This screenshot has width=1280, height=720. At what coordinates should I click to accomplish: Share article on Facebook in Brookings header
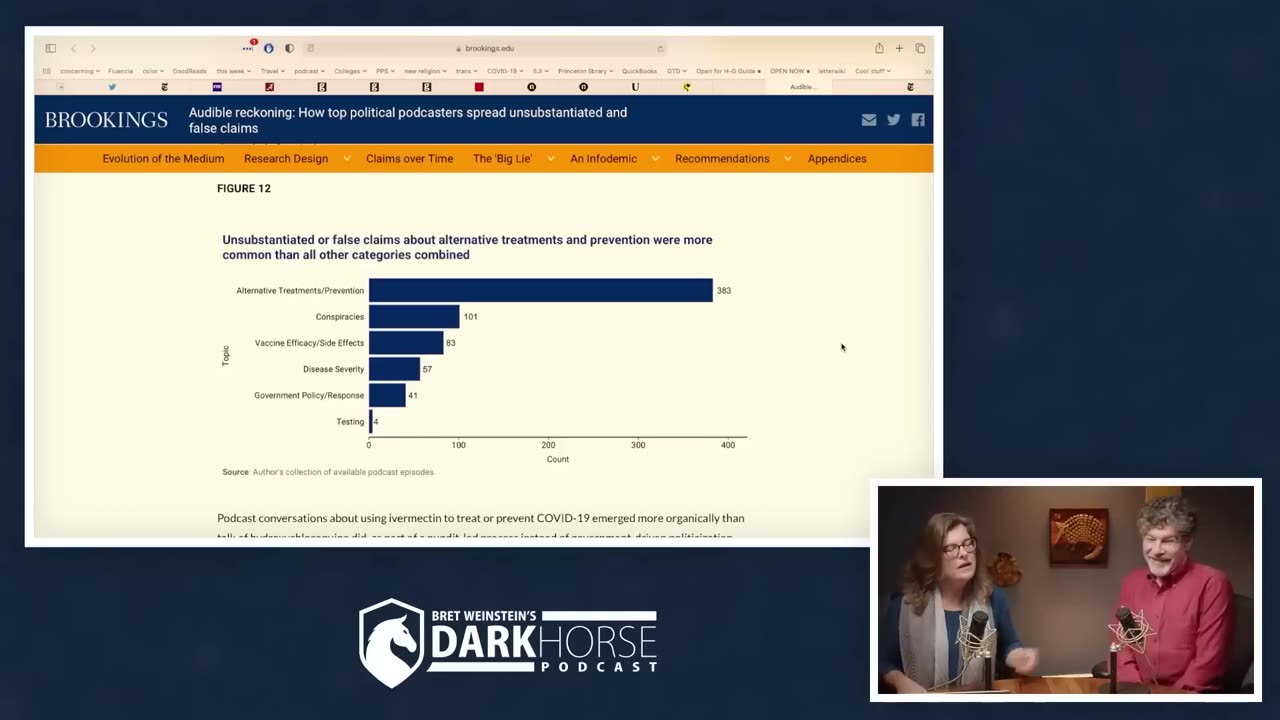(918, 120)
